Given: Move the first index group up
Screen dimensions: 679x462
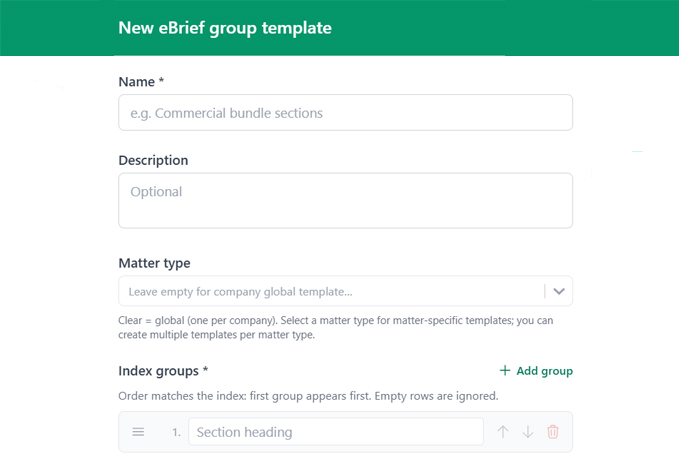Looking at the screenshot, I should [x=503, y=432].
